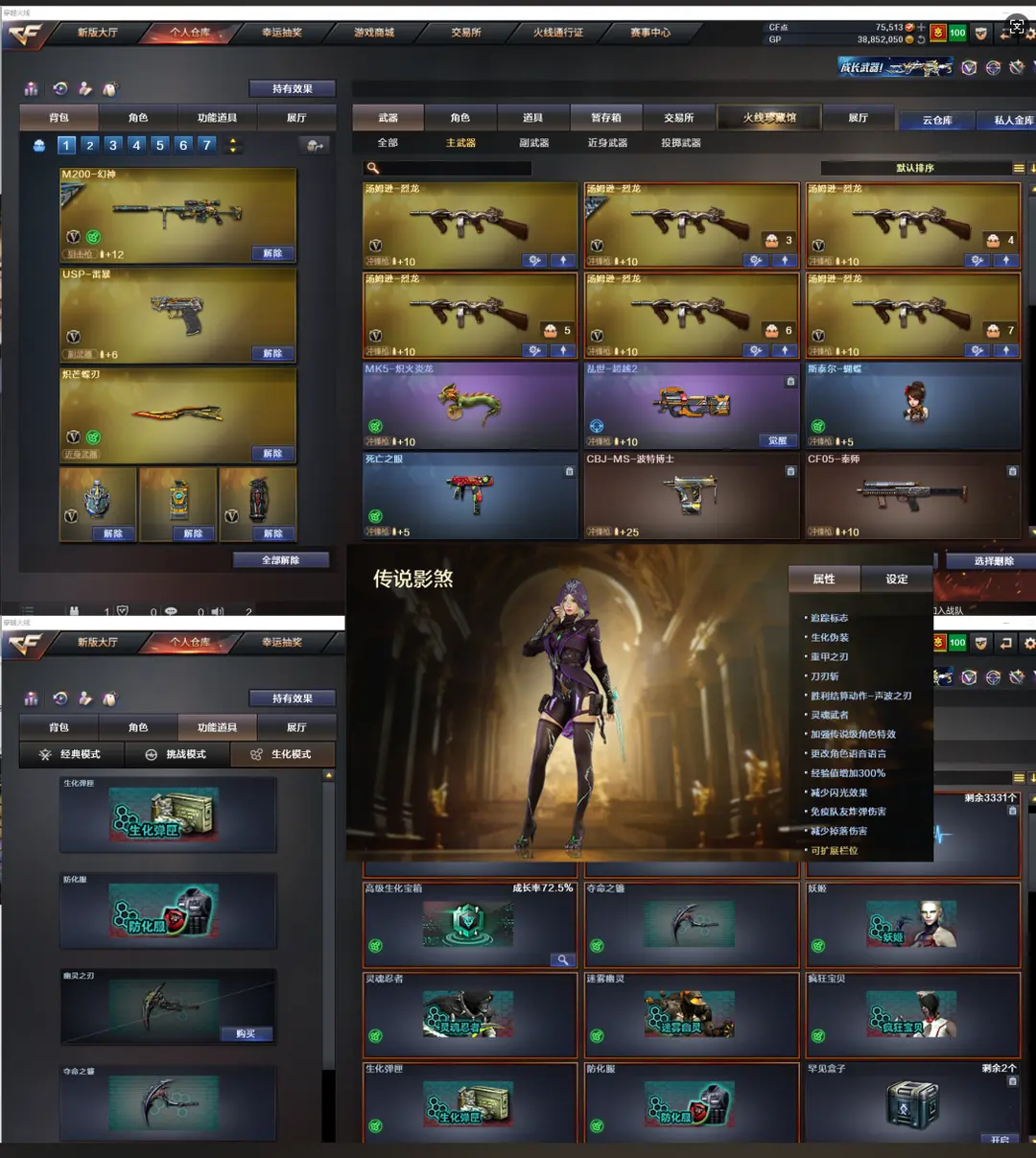
Task: Click the shield icon next to VIP 100 in upper window
Action: pos(980,33)
